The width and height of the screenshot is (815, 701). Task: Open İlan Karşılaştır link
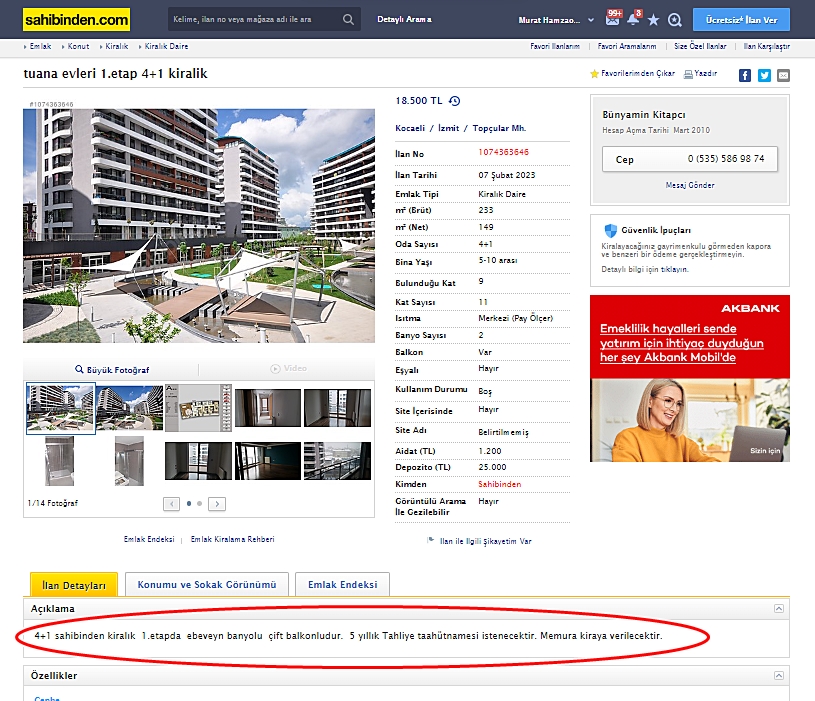tap(767, 46)
